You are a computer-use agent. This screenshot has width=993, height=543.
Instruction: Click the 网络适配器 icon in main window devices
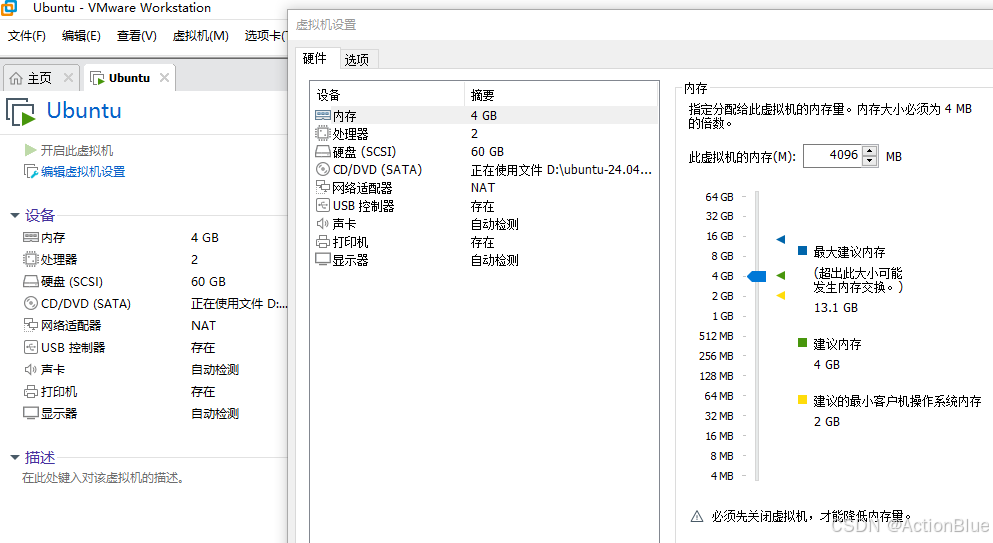point(30,325)
